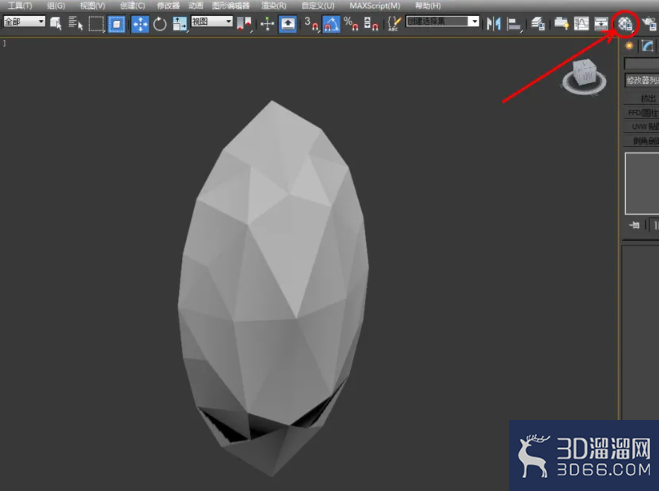The height and width of the screenshot is (491, 659).
Task: Toggle Percent Snap on the toolbar
Action: 351,24
